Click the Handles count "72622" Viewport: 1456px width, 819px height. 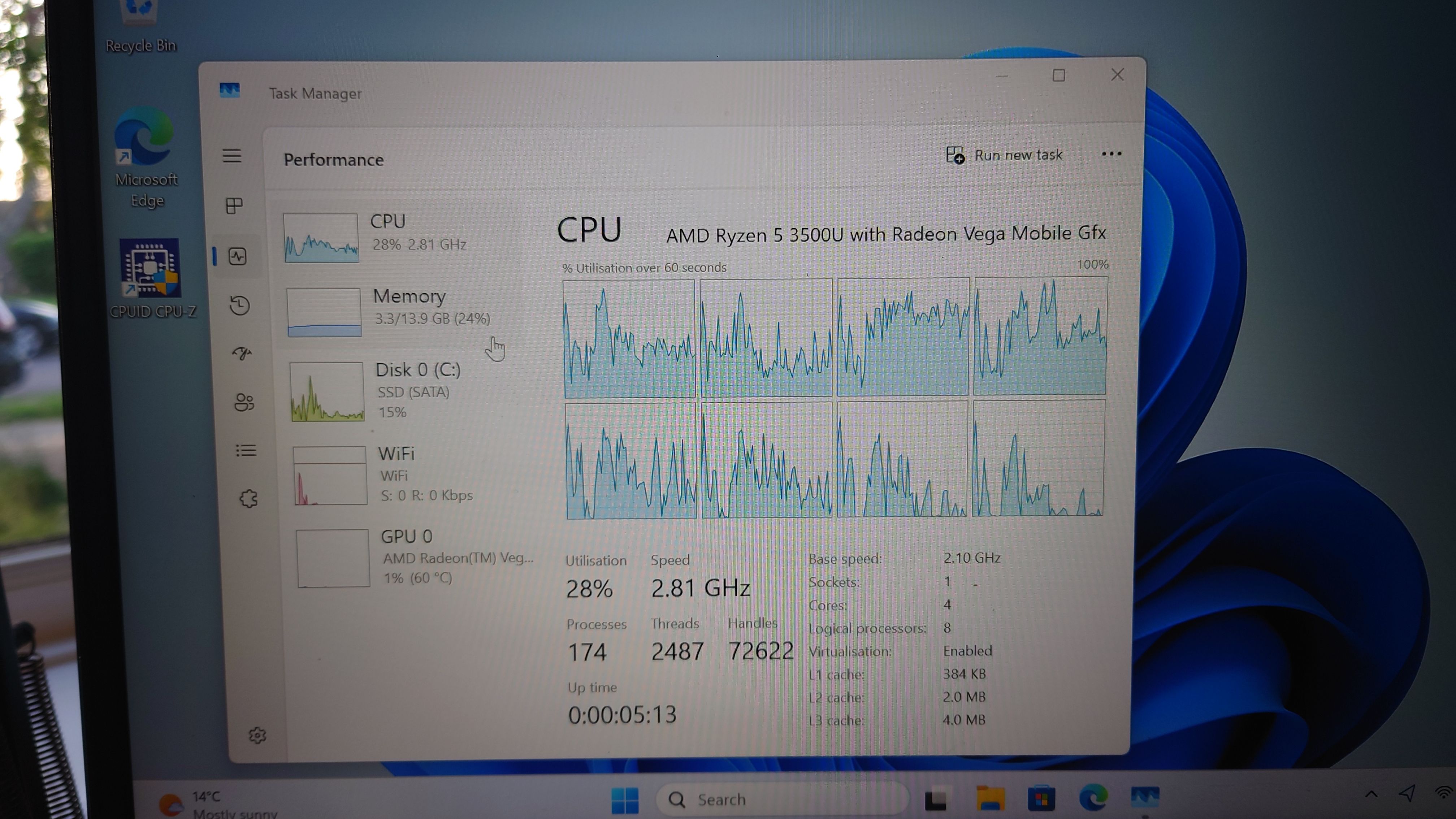[761, 651]
